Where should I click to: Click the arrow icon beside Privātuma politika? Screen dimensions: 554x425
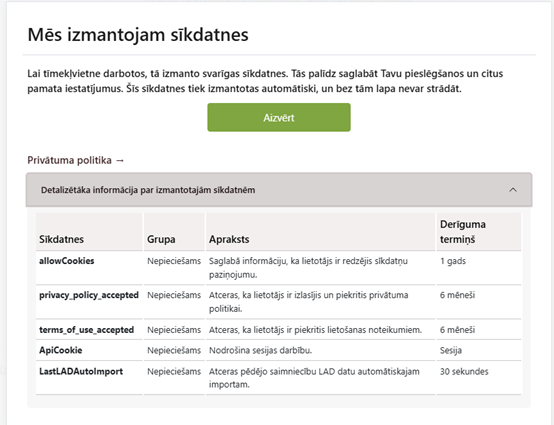click(120, 161)
